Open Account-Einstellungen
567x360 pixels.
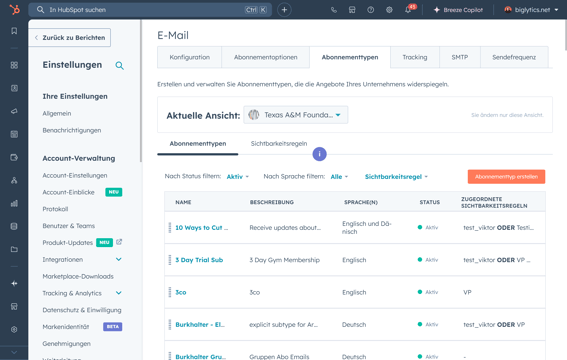point(75,175)
